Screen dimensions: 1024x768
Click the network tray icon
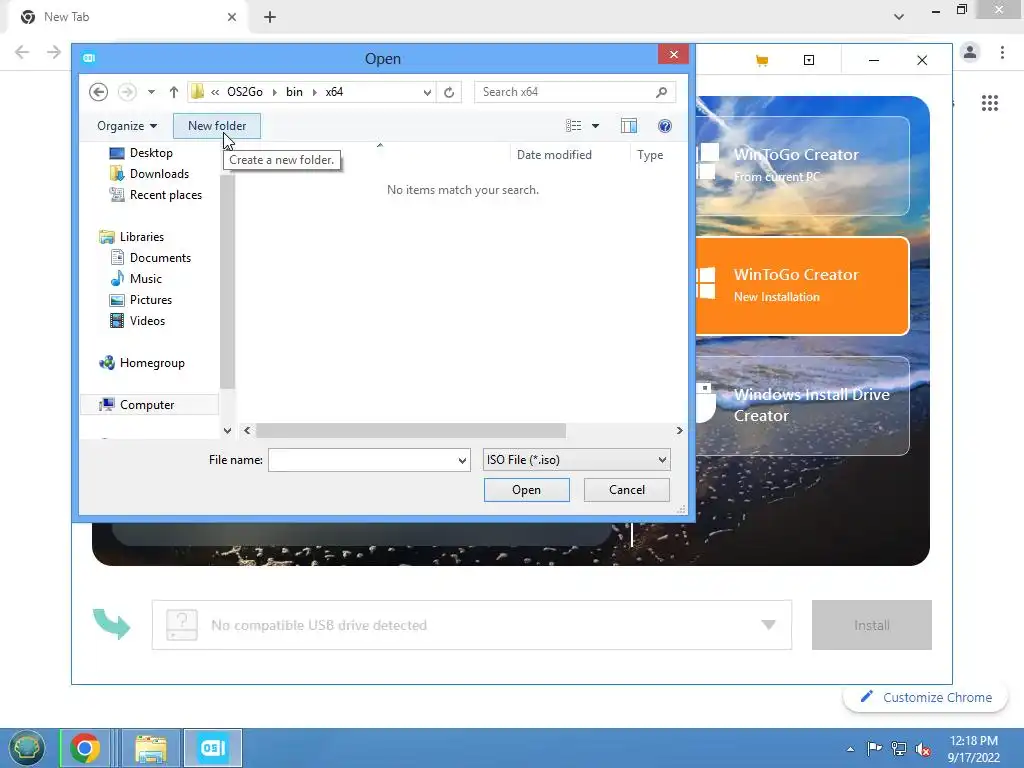click(899, 748)
